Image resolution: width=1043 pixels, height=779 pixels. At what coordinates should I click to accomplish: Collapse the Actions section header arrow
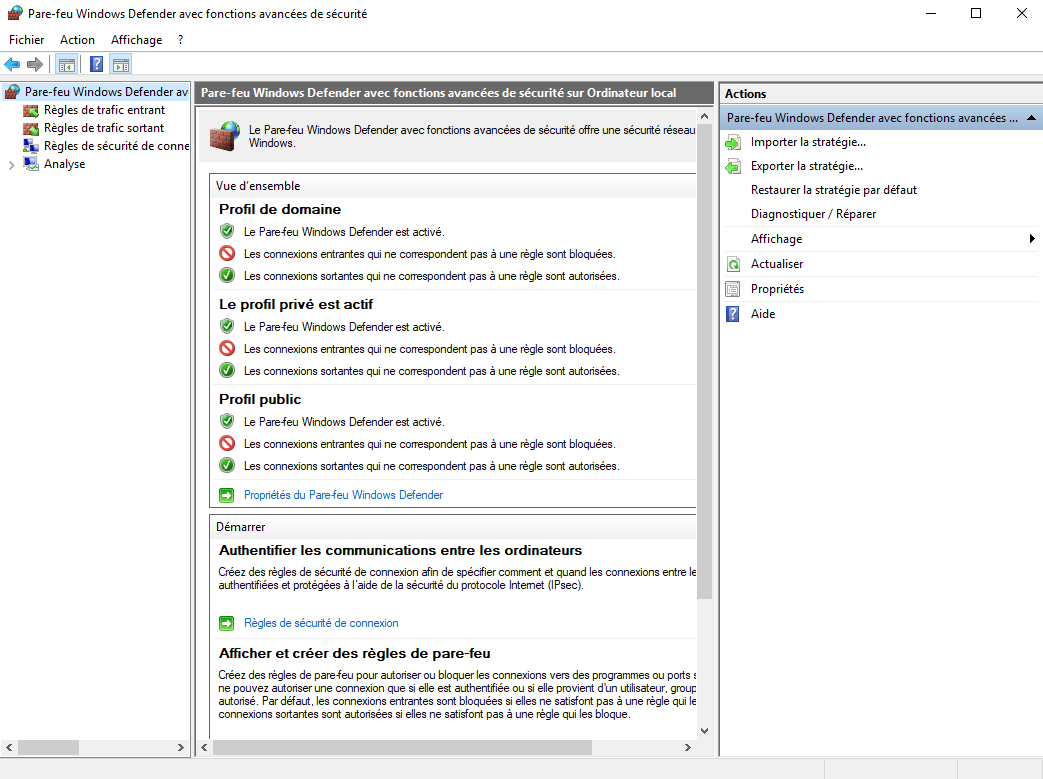[x=1031, y=118]
